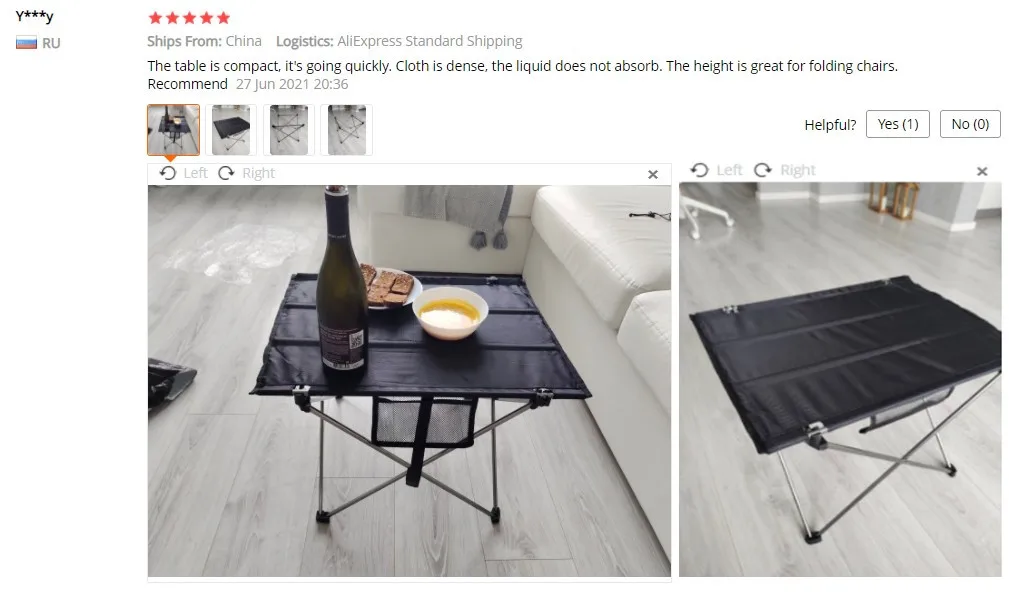Click rotate Left icon on second photo

(699, 170)
